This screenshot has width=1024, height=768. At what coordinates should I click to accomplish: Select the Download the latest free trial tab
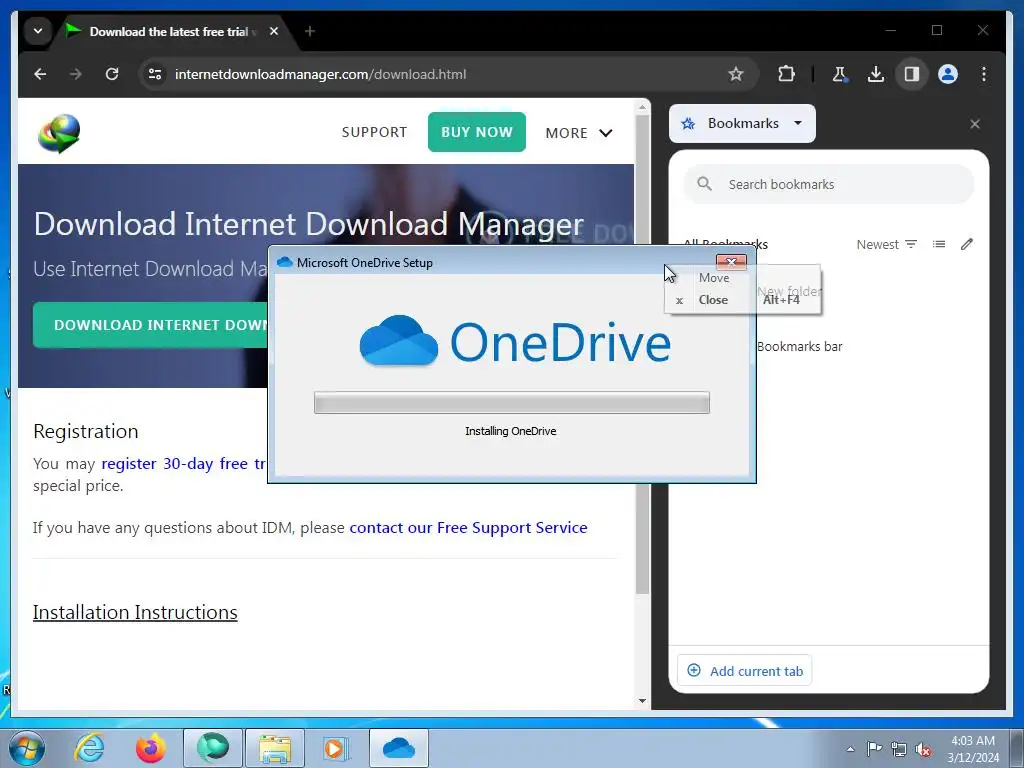coord(168,31)
